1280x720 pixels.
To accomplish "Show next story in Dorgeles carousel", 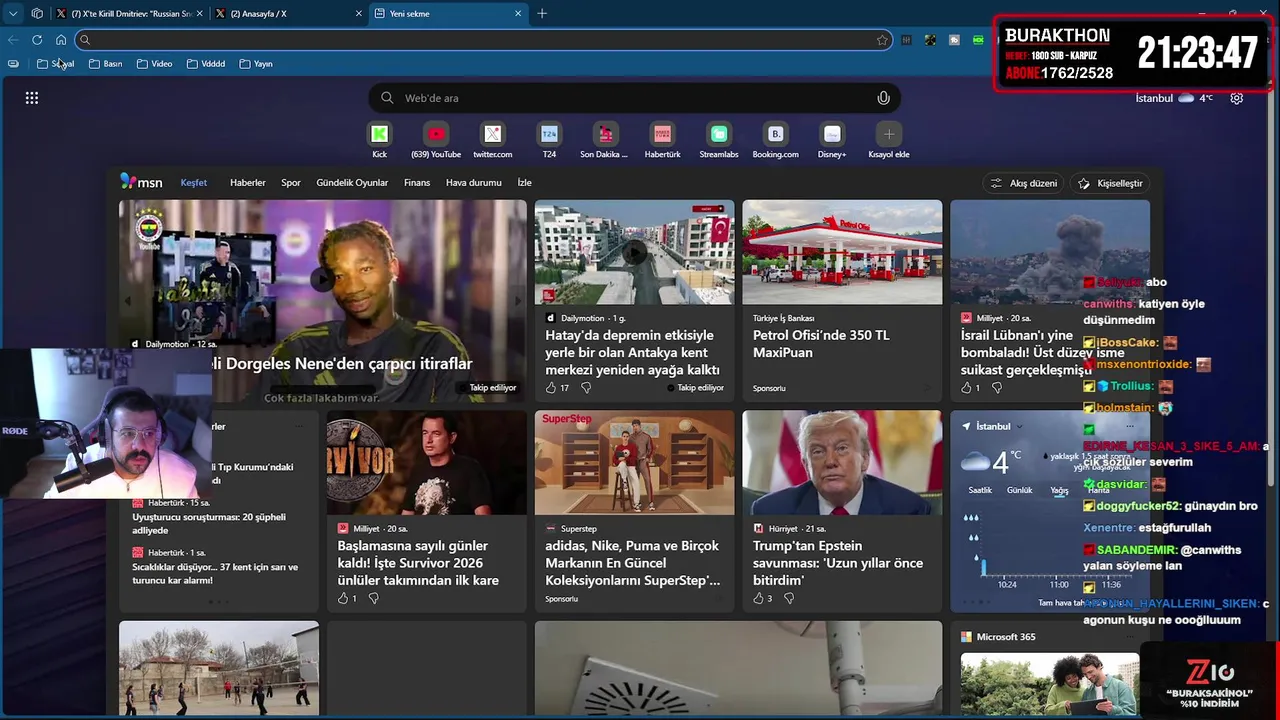I will [x=517, y=301].
